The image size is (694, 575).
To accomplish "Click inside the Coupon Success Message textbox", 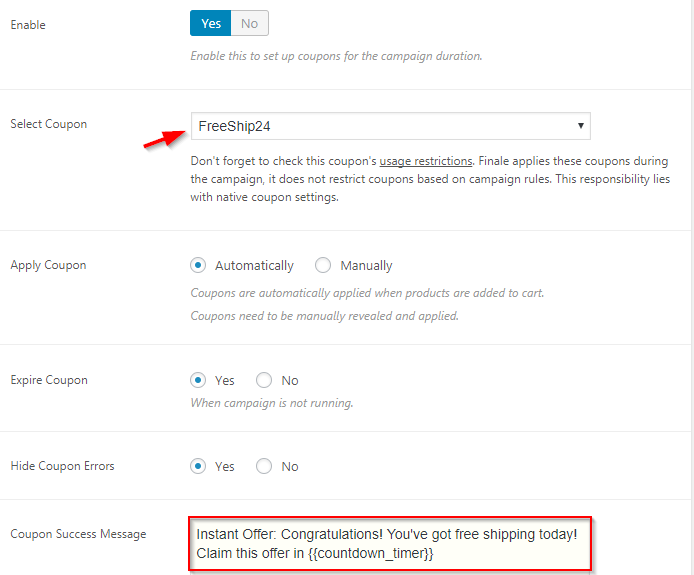I will (390, 544).
